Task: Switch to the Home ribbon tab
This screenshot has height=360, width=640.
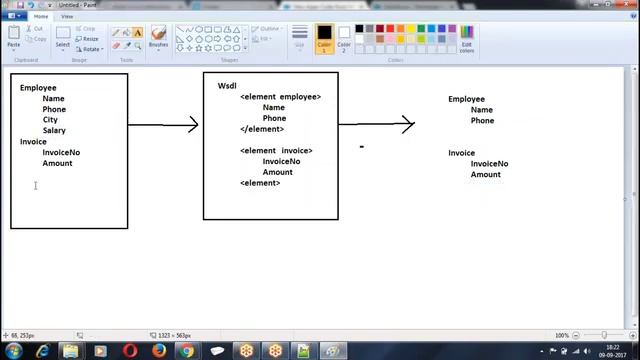Action: [41, 16]
